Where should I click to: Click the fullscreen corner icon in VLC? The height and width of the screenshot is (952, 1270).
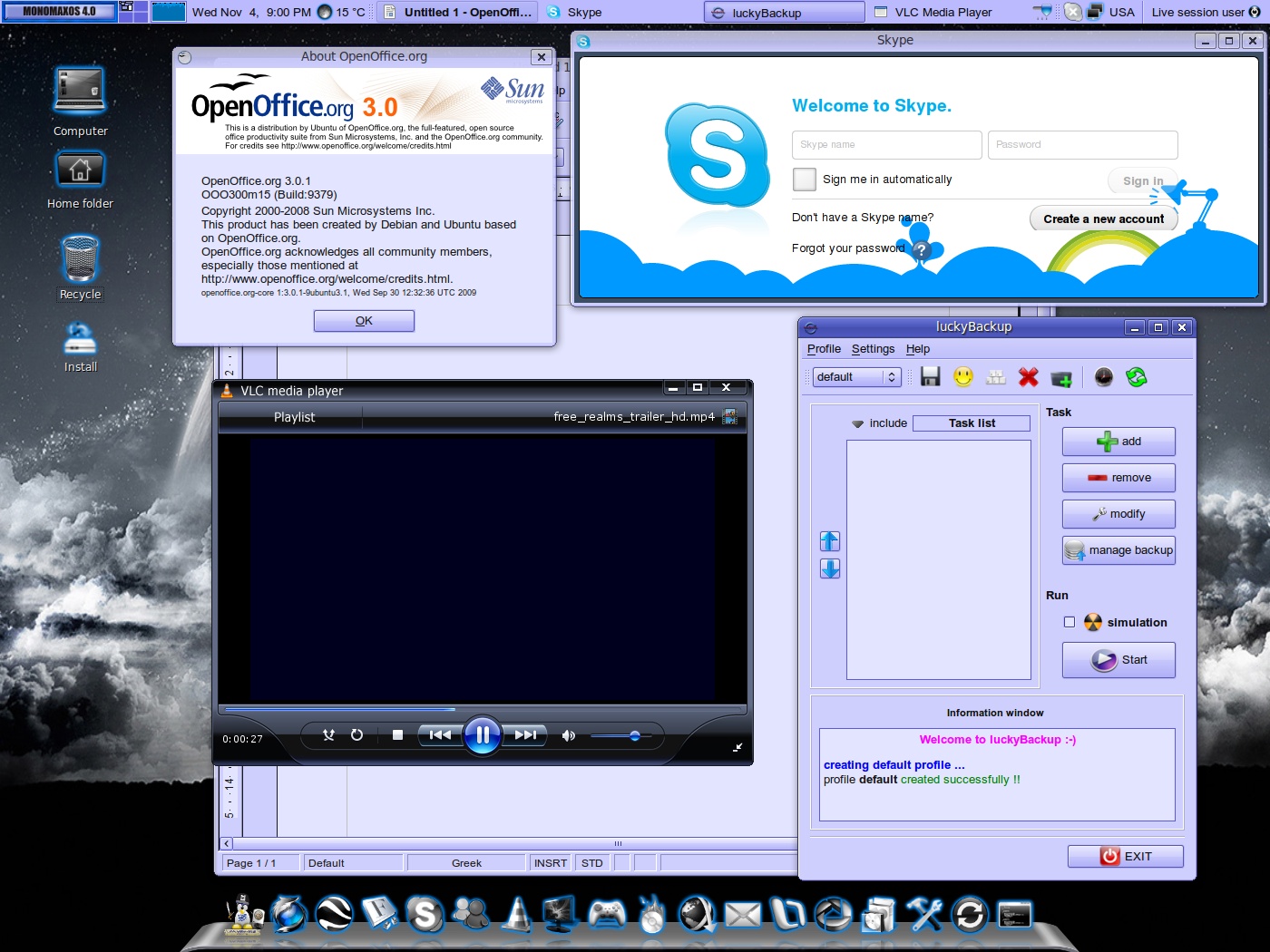[738, 747]
